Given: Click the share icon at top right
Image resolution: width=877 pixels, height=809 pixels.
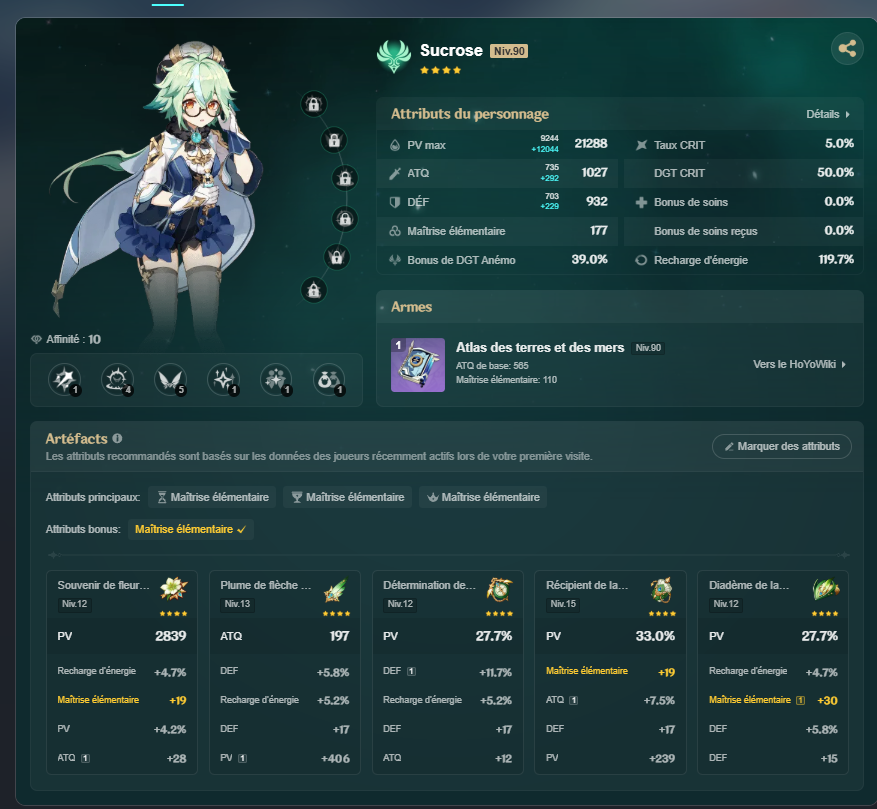Looking at the screenshot, I should coord(847,49).
